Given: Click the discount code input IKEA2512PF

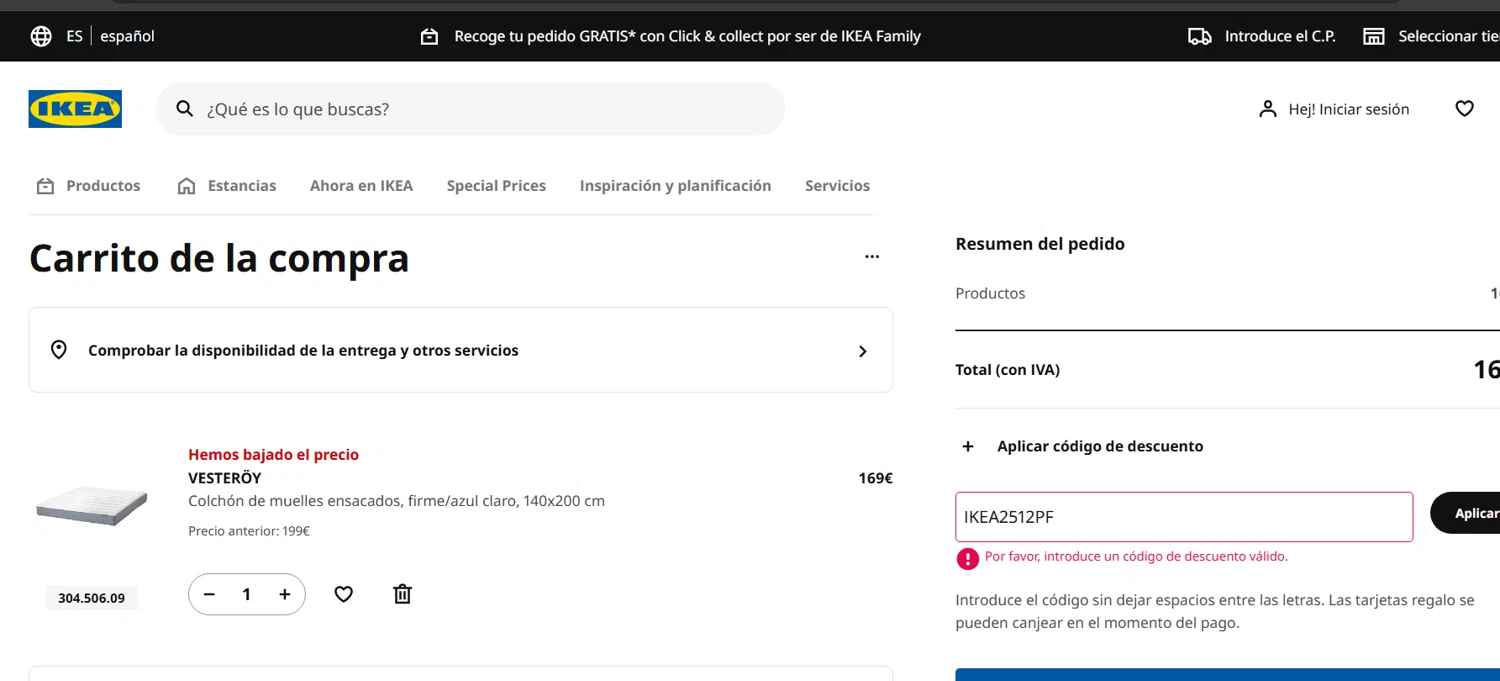Looking at the screenshot, I should pyautogui.click(x=1184, y=517).
